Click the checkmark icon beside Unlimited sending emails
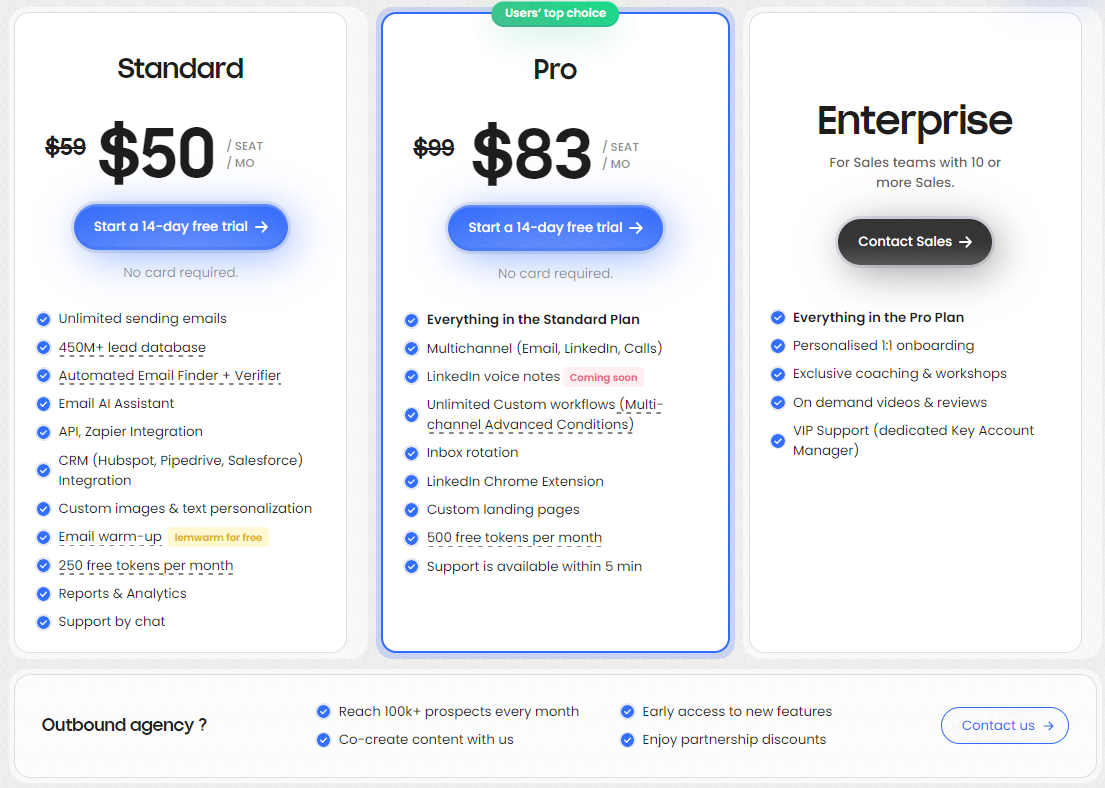 (x=43, y=318)
